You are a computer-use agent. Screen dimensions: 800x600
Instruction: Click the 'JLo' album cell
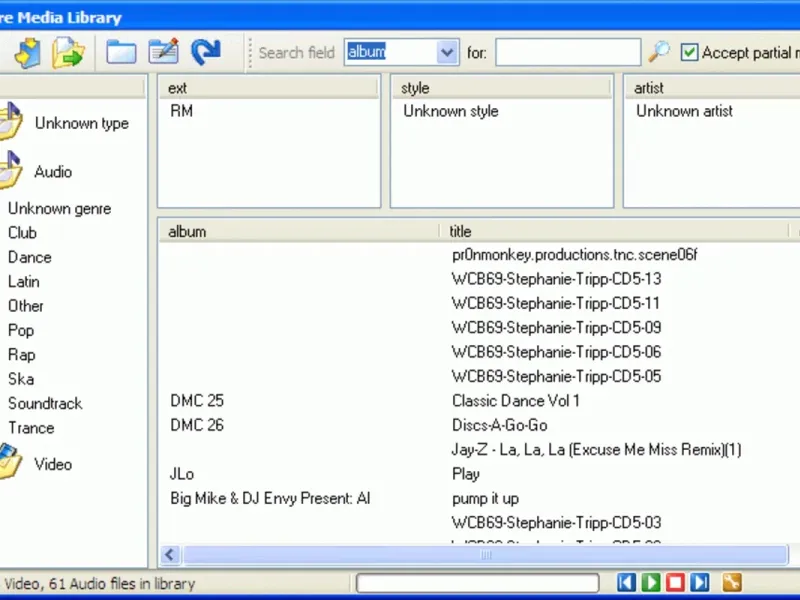tap(182, 474)
